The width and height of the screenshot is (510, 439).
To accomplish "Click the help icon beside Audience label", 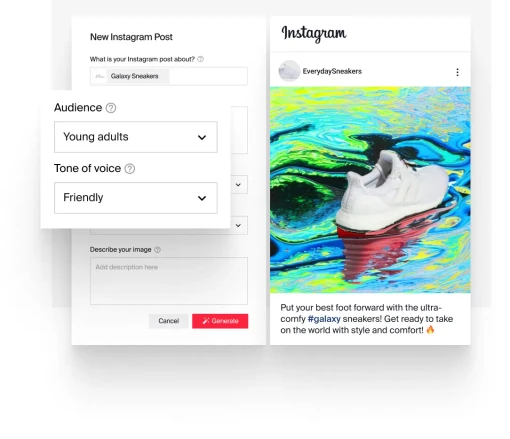I will tap(111, 108).
